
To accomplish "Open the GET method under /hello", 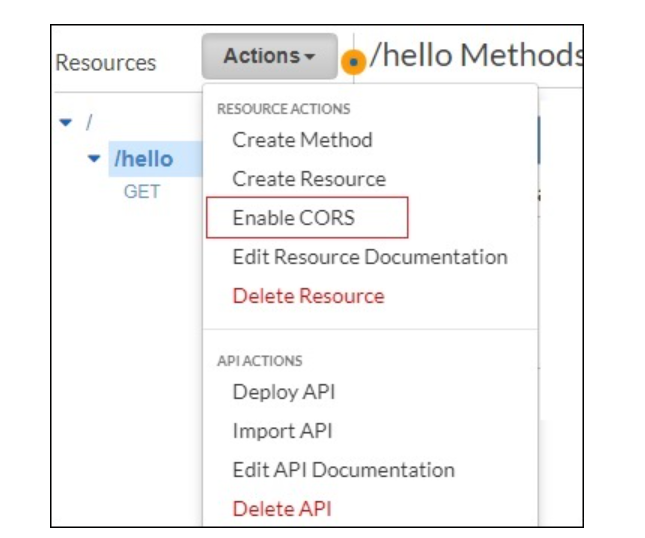I will tap(141, 191).
